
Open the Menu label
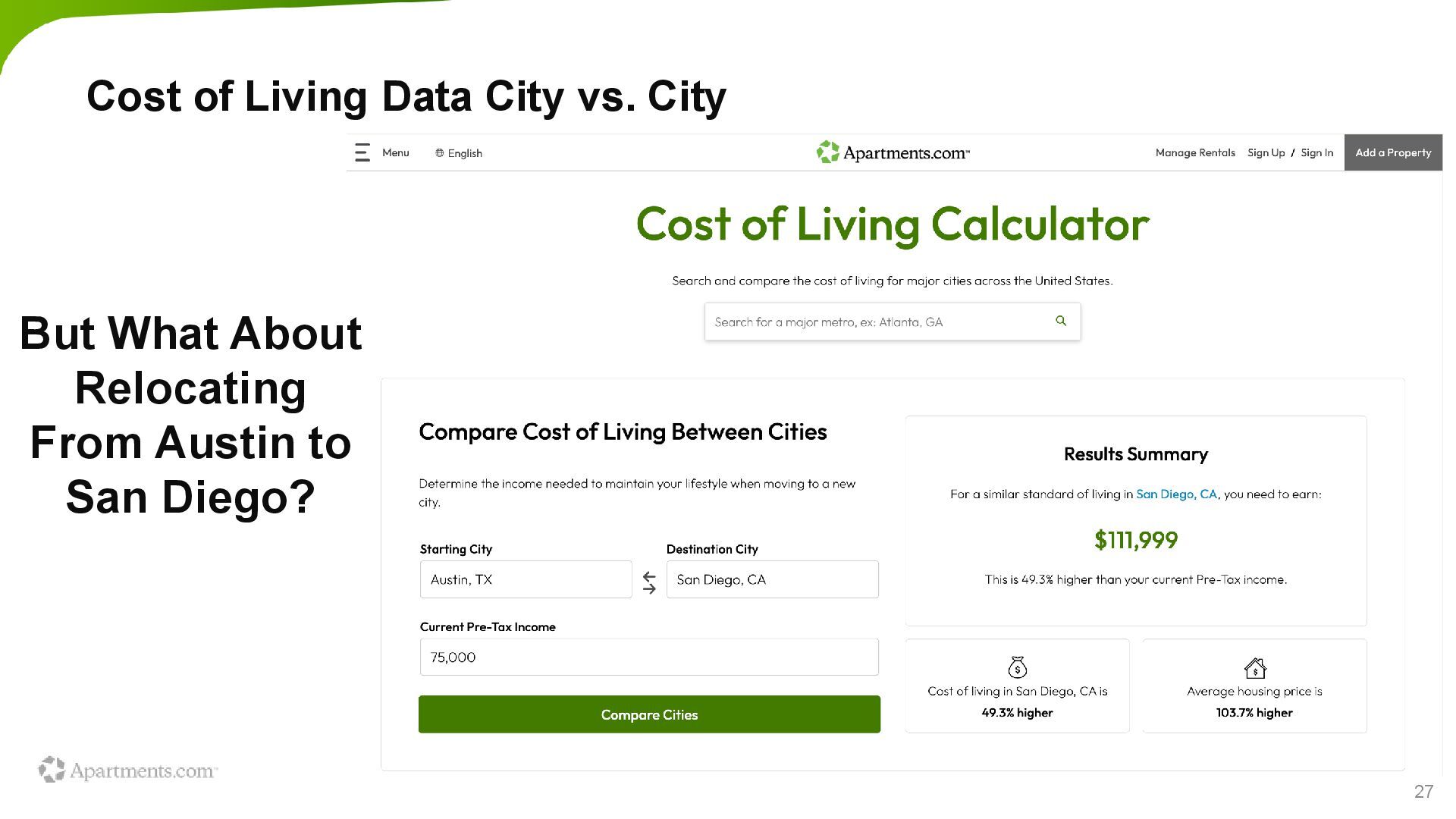(x=396, y=152)
